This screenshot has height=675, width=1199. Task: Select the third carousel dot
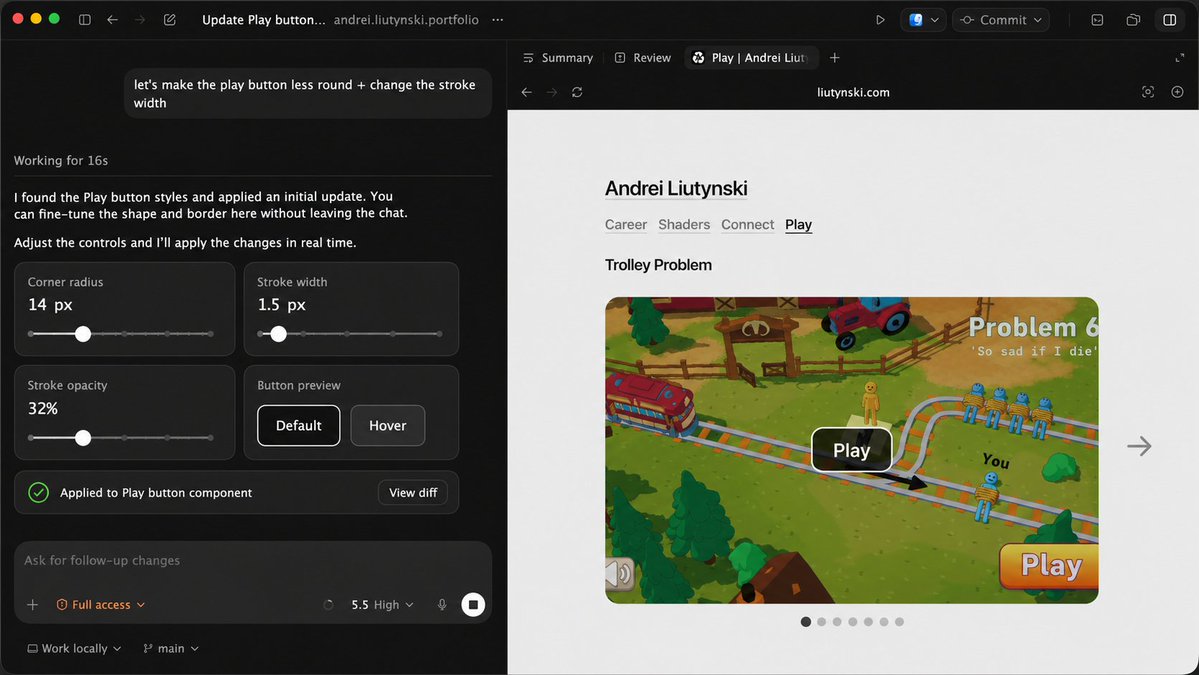tap(837, 621)
